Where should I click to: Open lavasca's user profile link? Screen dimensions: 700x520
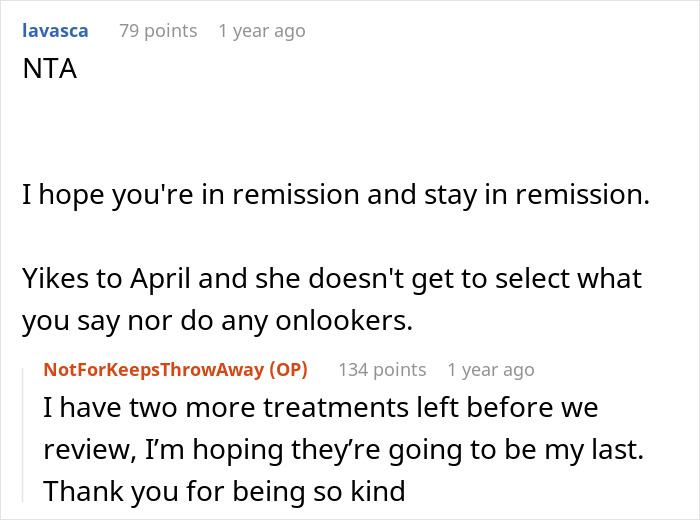55,31
